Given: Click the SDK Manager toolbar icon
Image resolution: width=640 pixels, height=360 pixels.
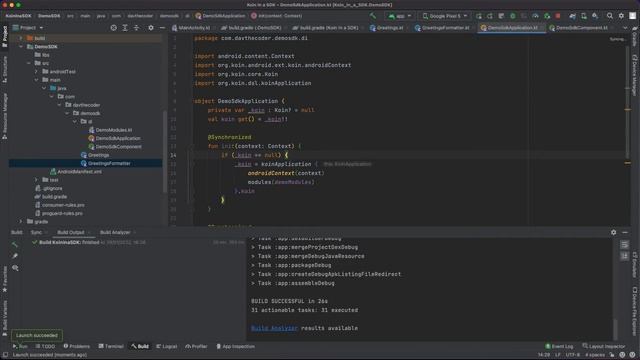Looking at the screenshot, I should point(596,16).
